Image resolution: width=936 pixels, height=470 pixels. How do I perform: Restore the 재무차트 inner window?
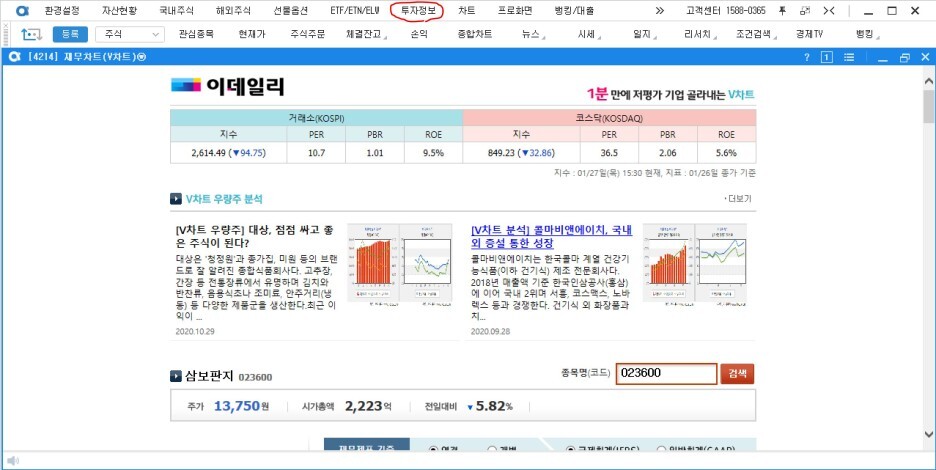tap(904, 57)
